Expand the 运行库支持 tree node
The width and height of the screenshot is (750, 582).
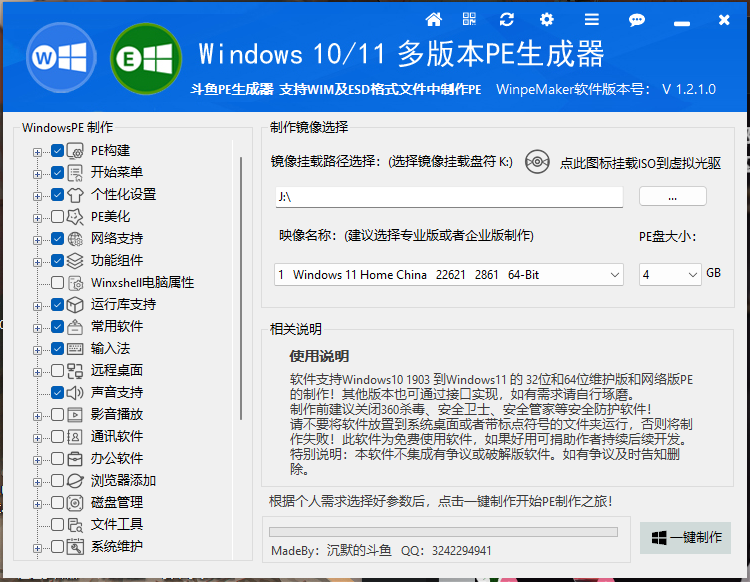click(37, 306)
